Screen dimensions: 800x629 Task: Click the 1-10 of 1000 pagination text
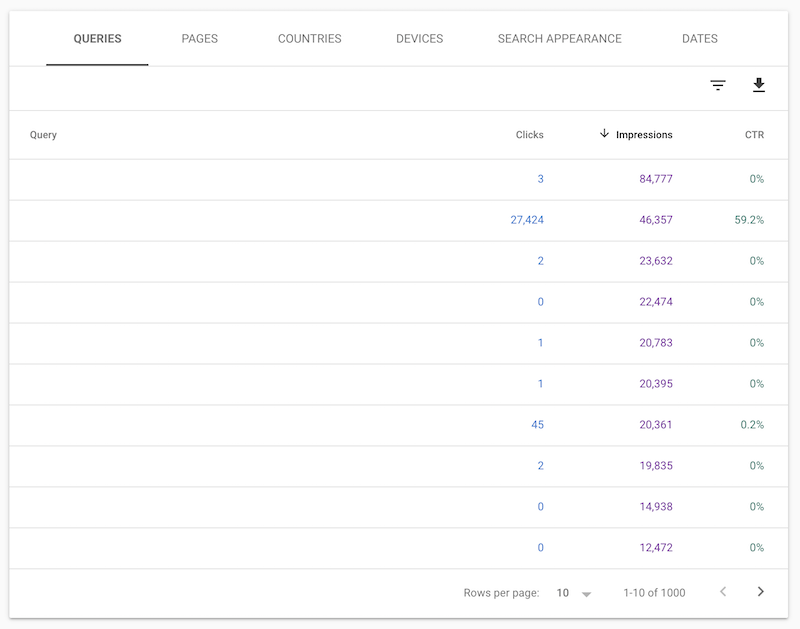tap(654, 593)
